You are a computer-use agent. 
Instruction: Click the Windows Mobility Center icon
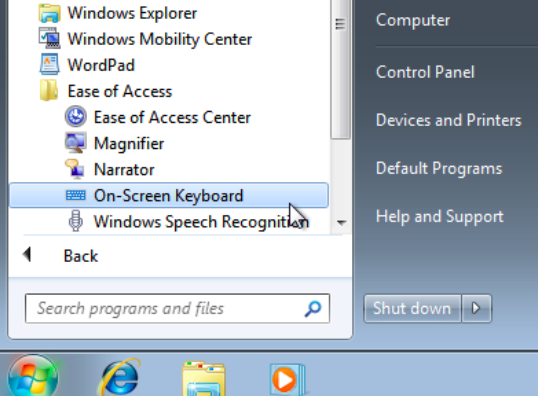50,38
